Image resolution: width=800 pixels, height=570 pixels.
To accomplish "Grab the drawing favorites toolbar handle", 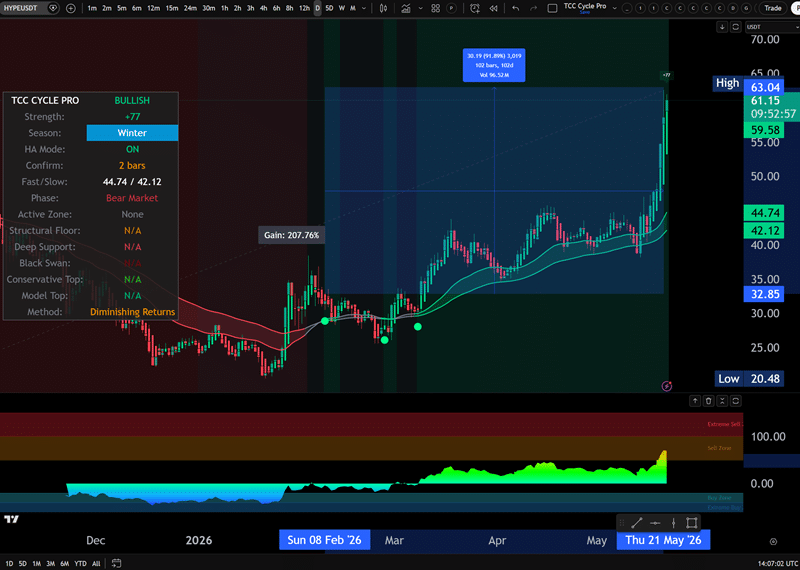I will [621, 523].
